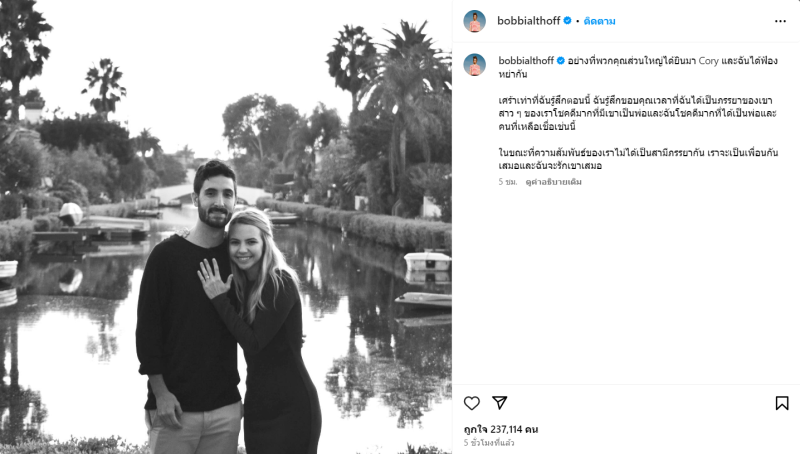The height and width of the screenshot is (454, 800).
Task: Open the three-dot more options menu
Action: tap(780, 21)
